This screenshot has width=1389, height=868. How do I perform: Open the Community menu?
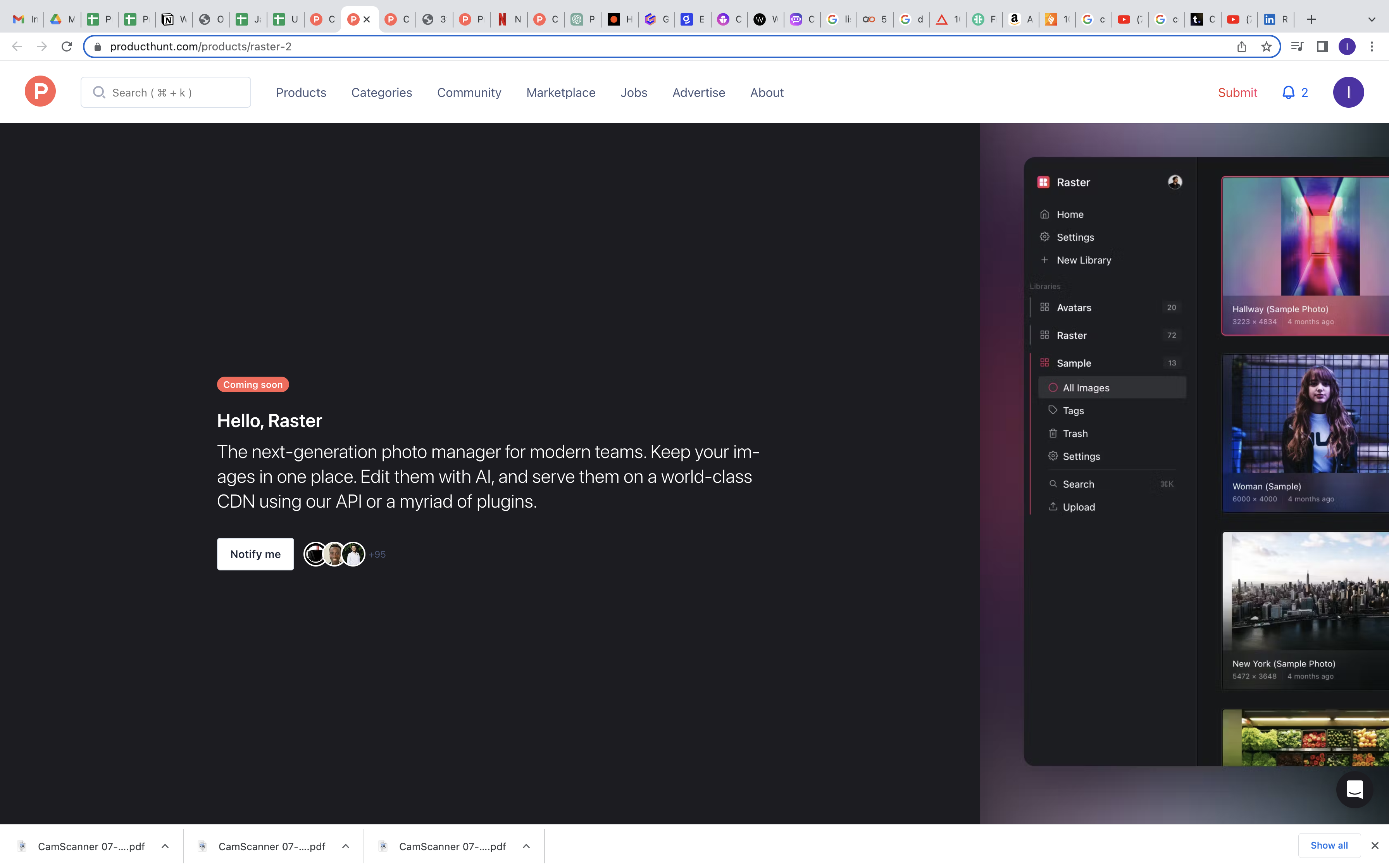pos(469,93)
